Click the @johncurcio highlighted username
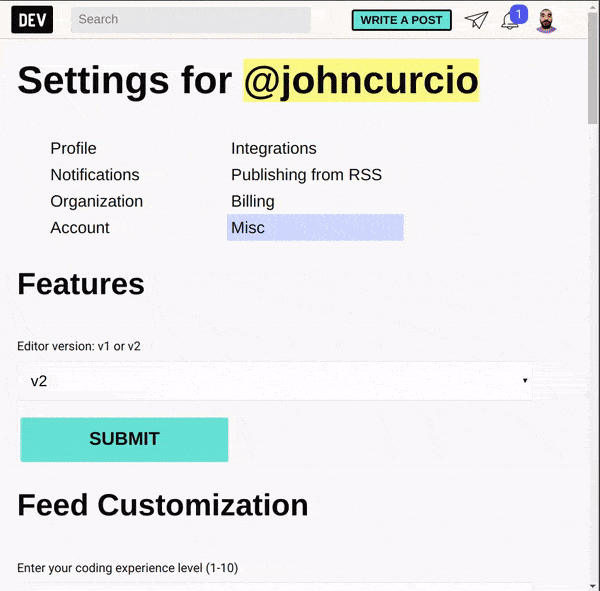Image resolution: width=600 pixels, height=591 pixels. pos(361,80)
